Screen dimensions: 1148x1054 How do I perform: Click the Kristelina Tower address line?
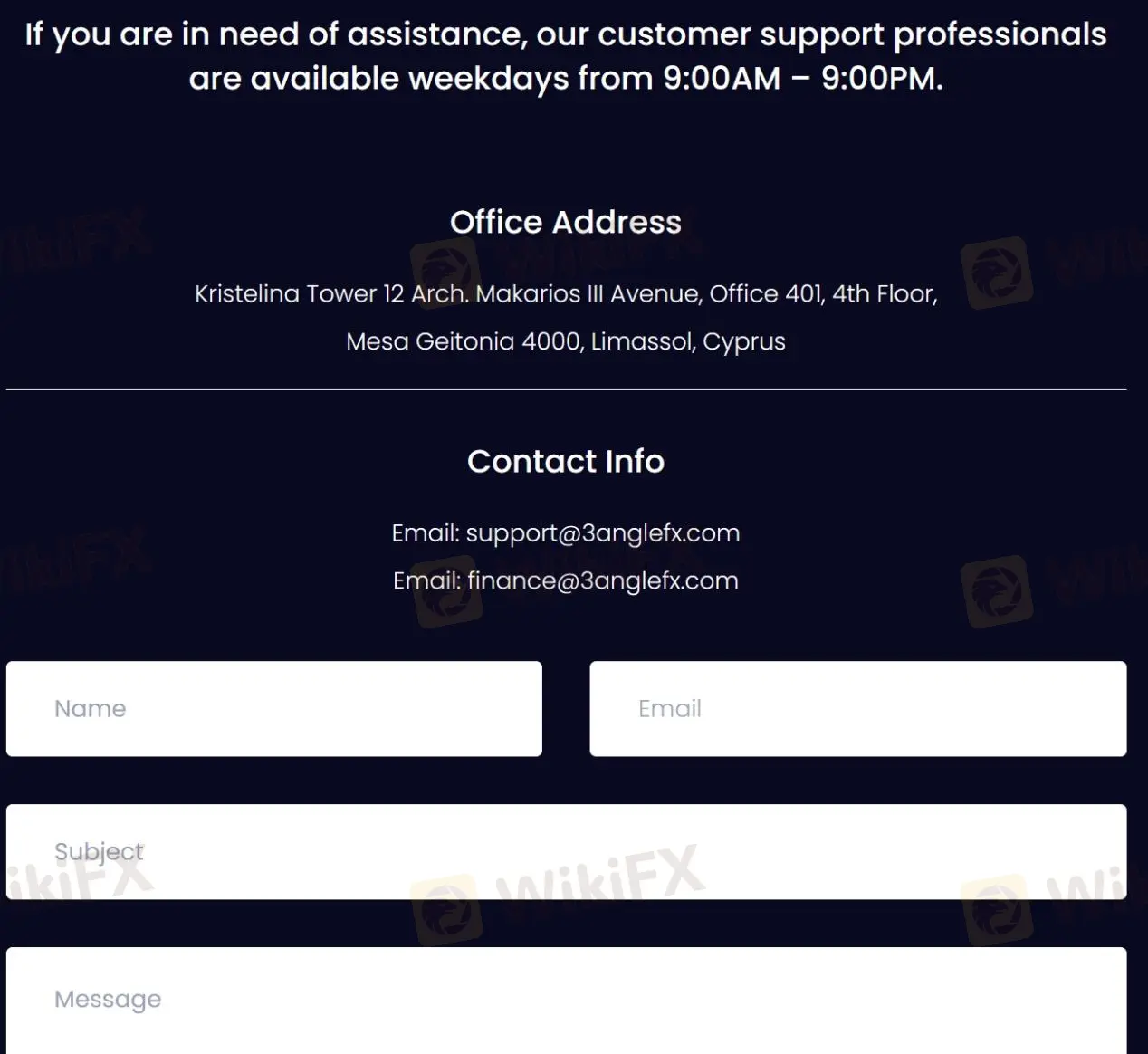point(566,293)
